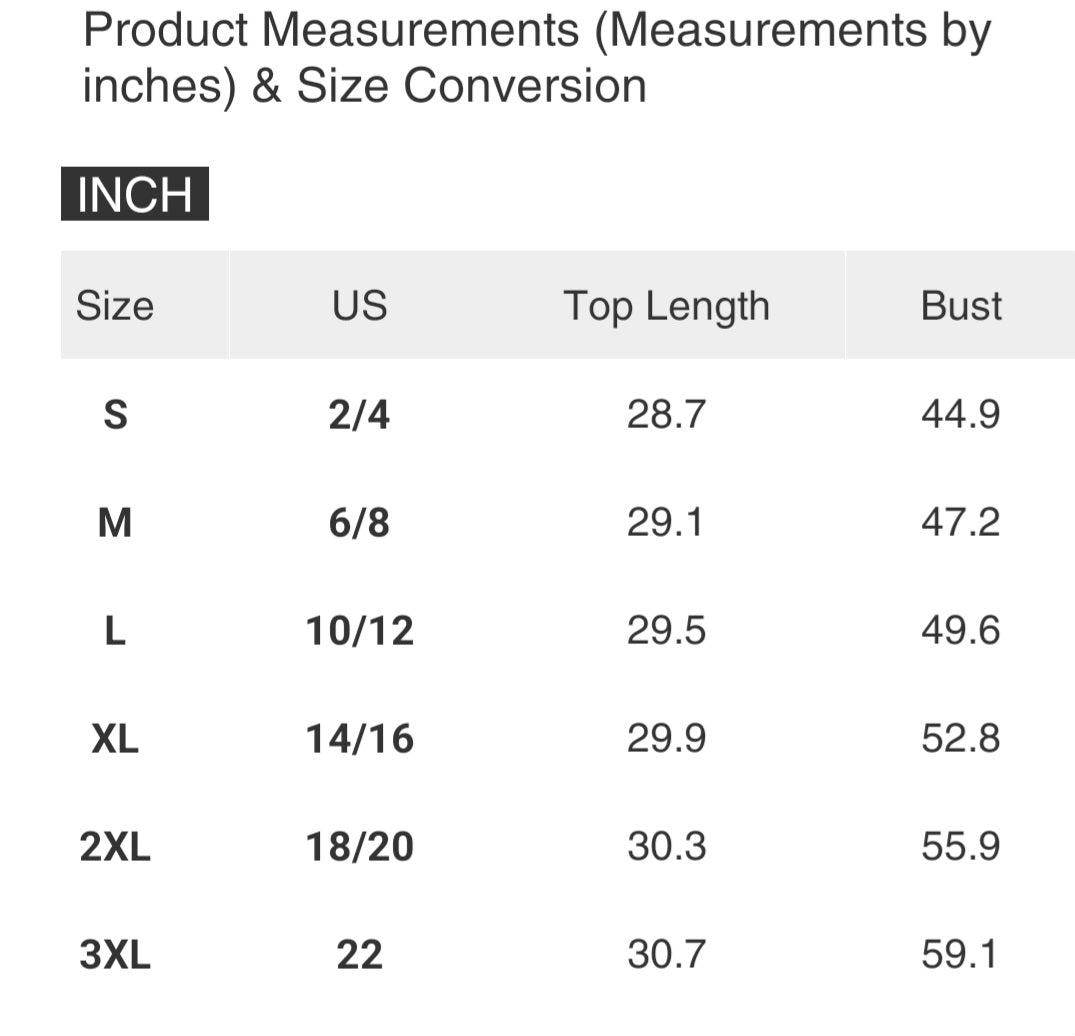
Task: Click the 49.6 bust measurement
Action: (961, 631)
